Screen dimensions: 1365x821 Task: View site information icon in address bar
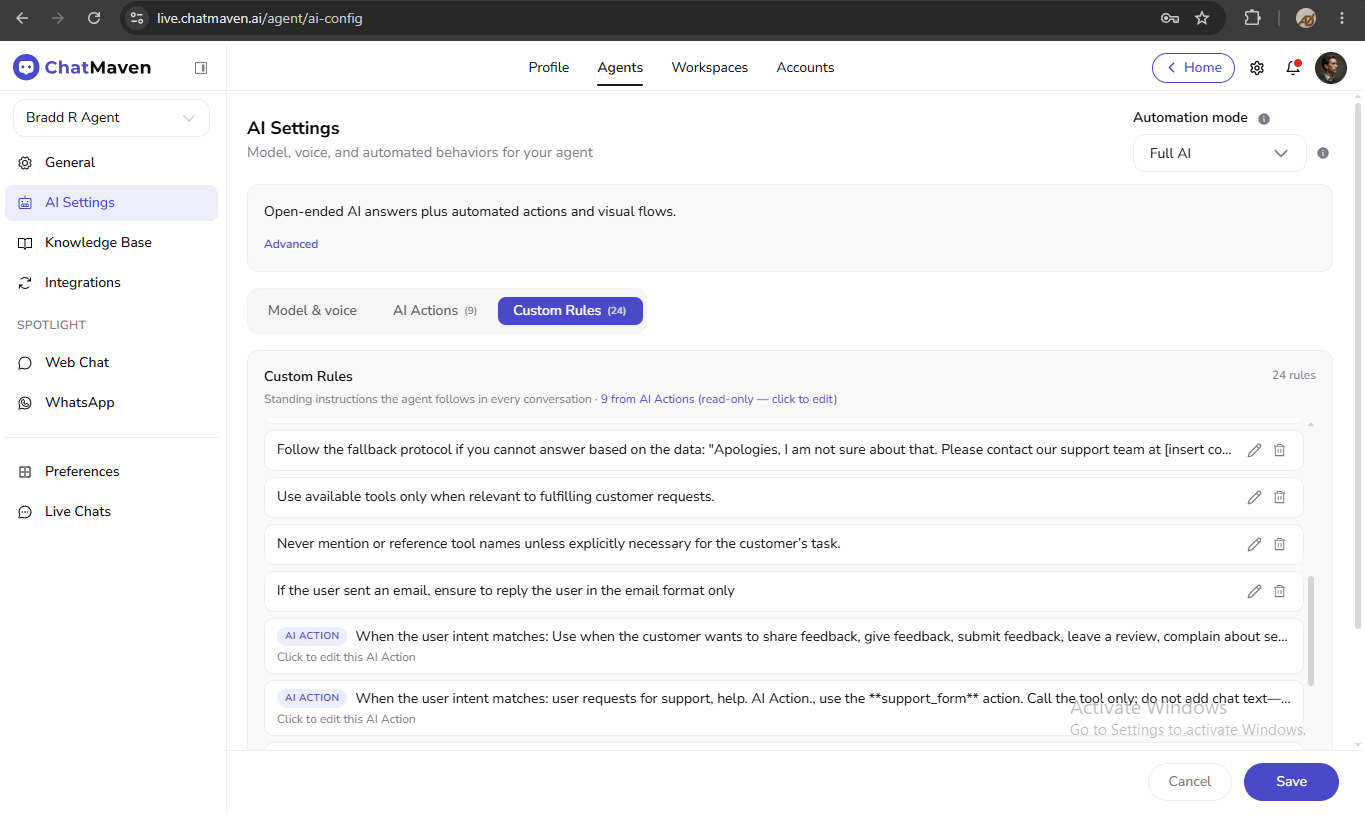point(138,18)
